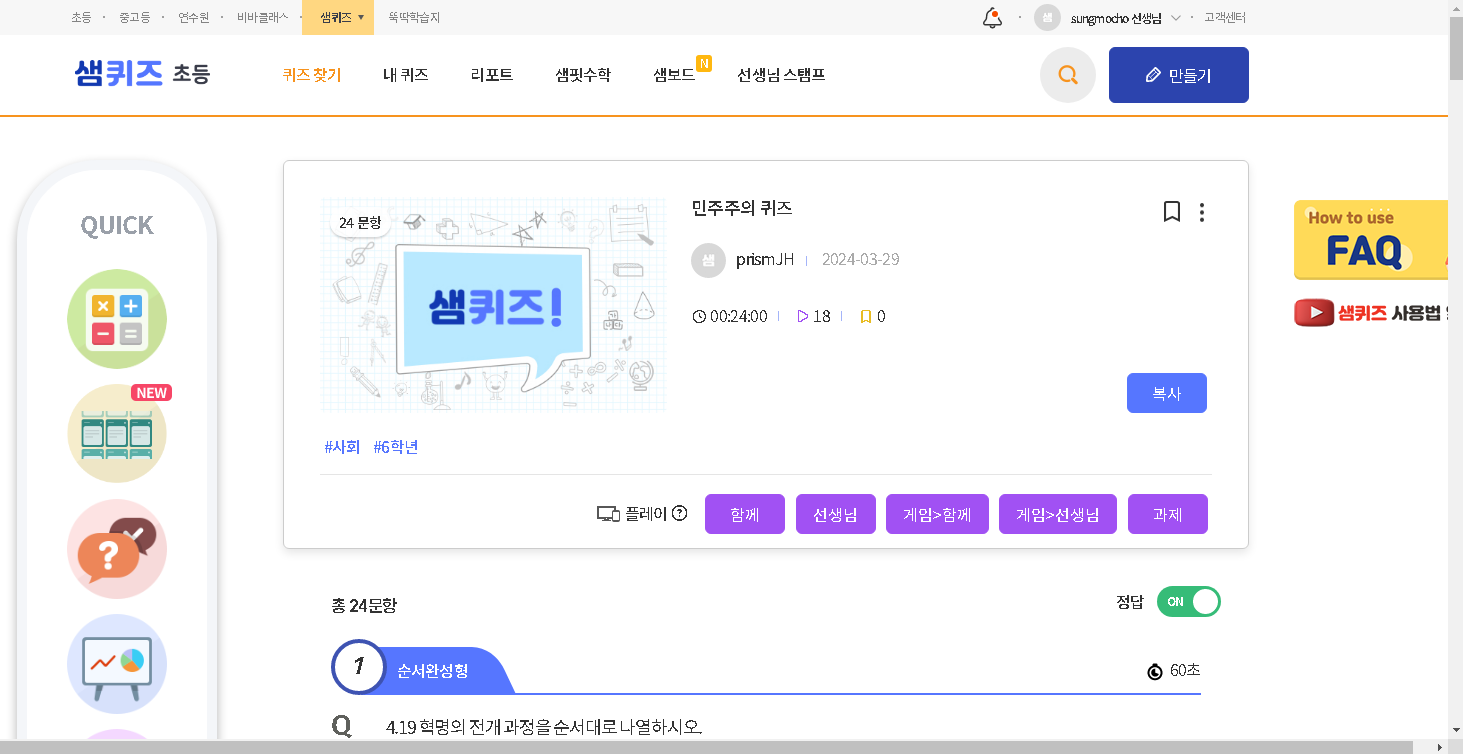The width and height of the screenshot is (1463, 754).
Task: Open the calculator quick icon
Action: 117,319
